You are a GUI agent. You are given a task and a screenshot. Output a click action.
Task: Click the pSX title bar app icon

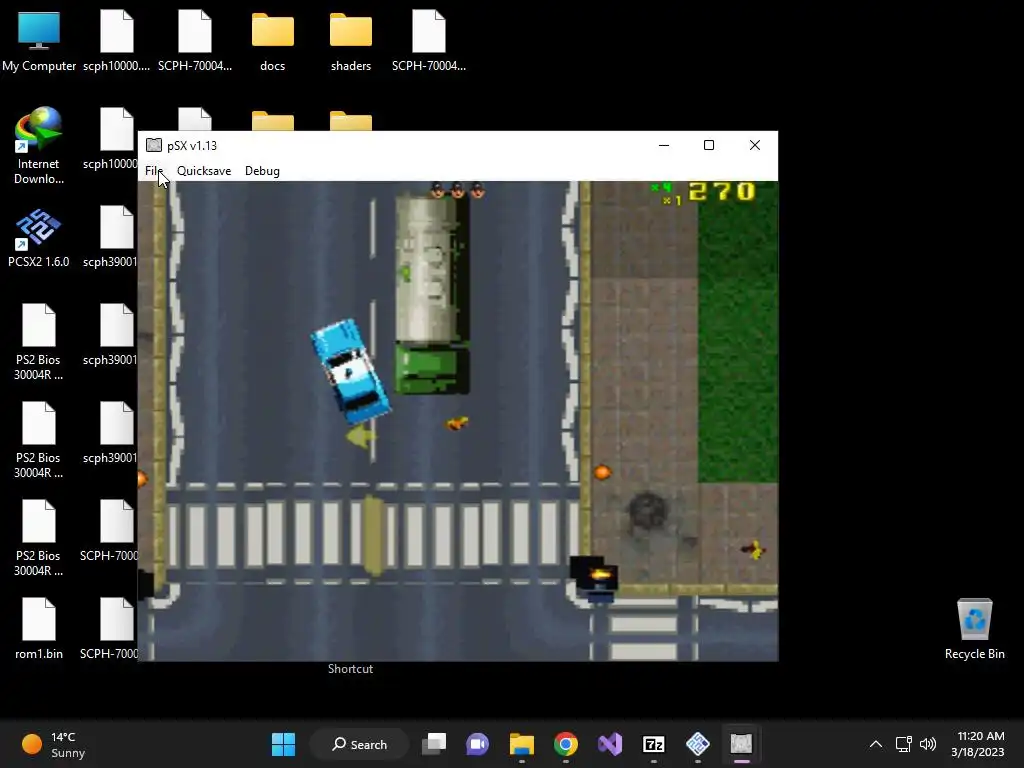coord(153,145)
